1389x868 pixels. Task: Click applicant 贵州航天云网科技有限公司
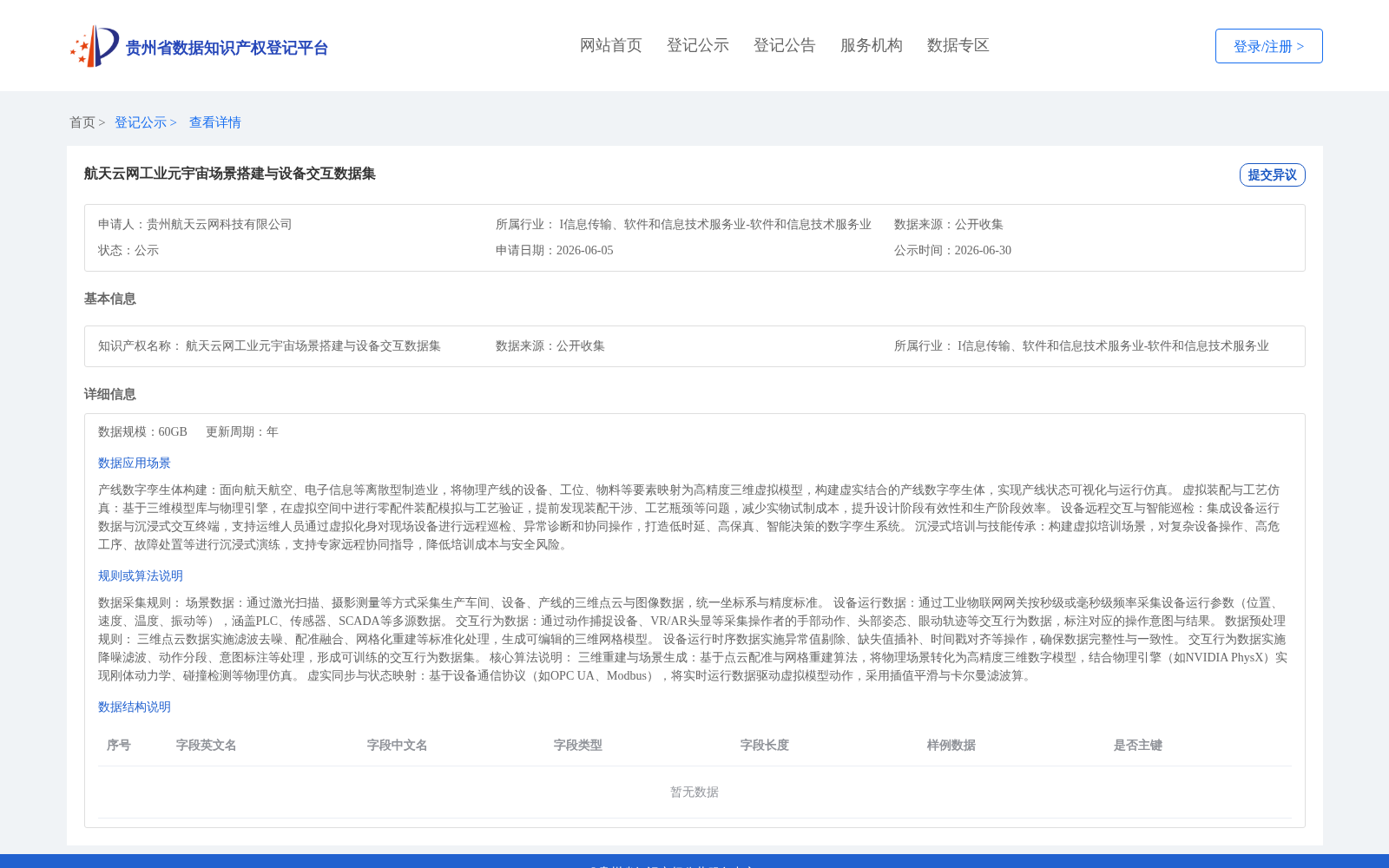[x=220, y=224]
